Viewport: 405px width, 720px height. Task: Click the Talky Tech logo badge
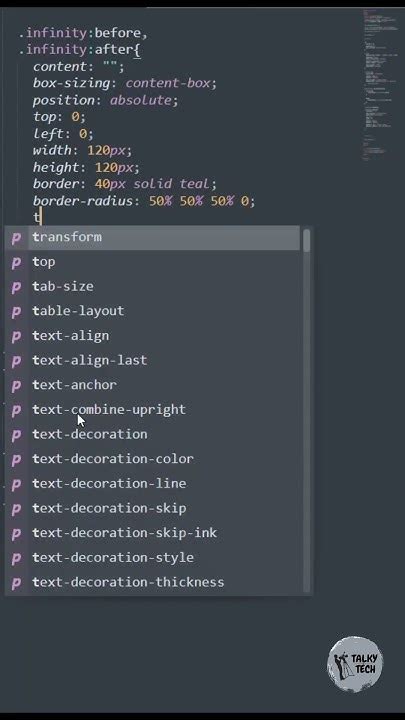pyautogui.click(x=355, y=664)
